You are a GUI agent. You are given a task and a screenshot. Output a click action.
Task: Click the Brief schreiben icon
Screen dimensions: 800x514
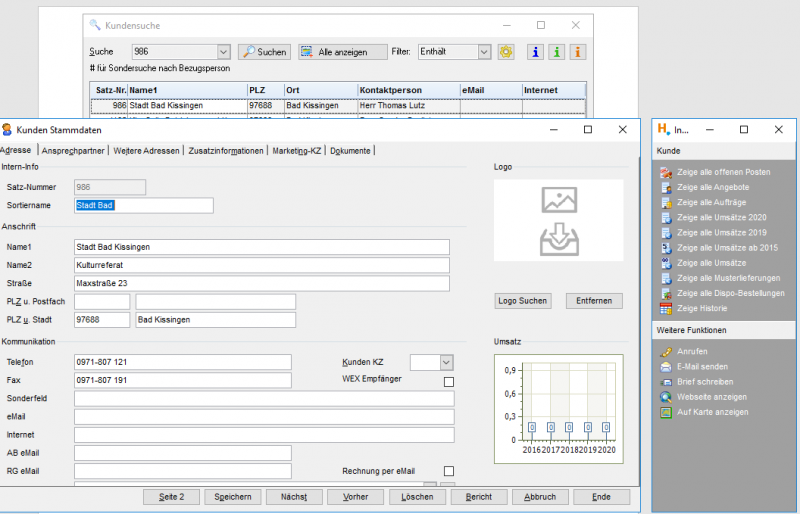tap(666, 382)
